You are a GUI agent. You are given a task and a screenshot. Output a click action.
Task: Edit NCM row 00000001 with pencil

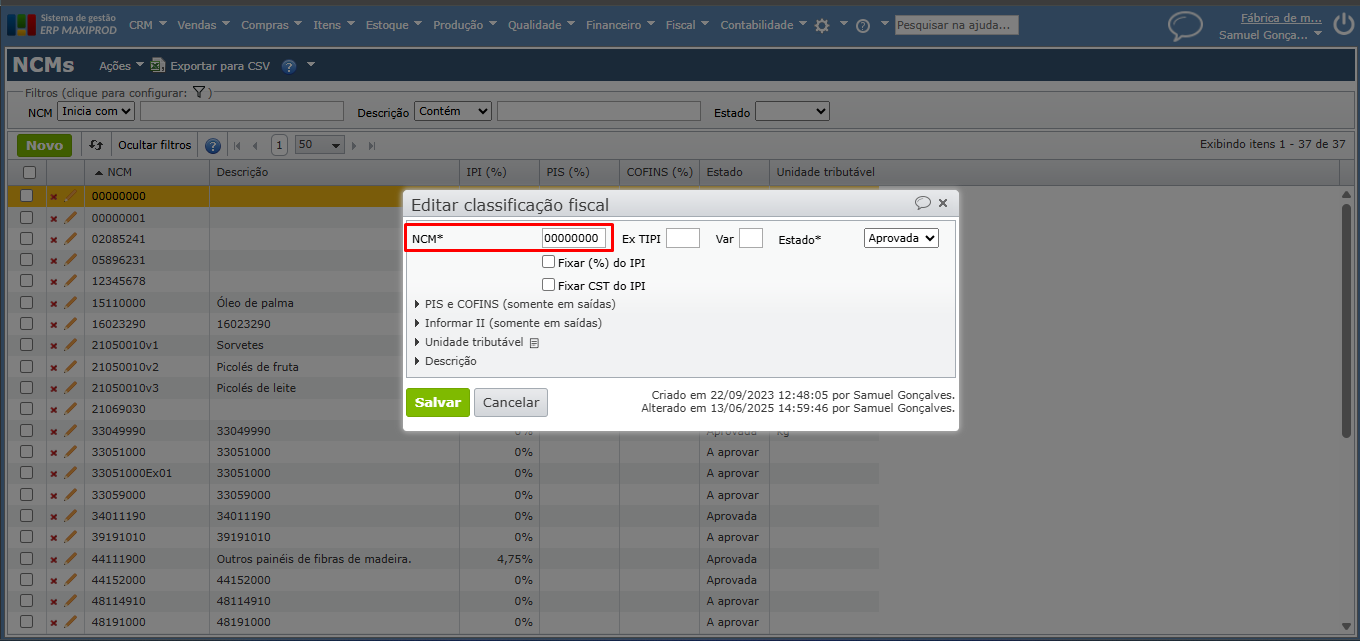71,217
